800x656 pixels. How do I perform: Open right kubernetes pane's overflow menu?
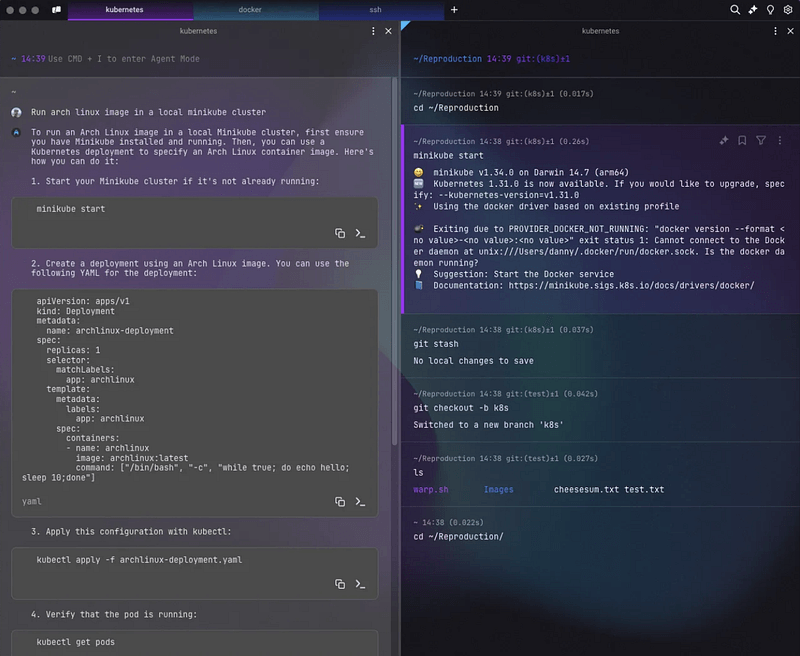tap(771, 31)
